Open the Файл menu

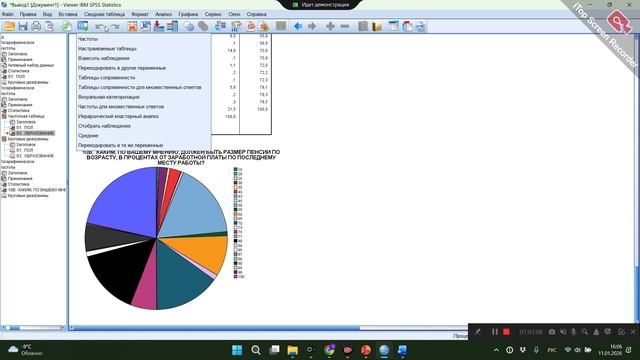(x=7, y=14)
